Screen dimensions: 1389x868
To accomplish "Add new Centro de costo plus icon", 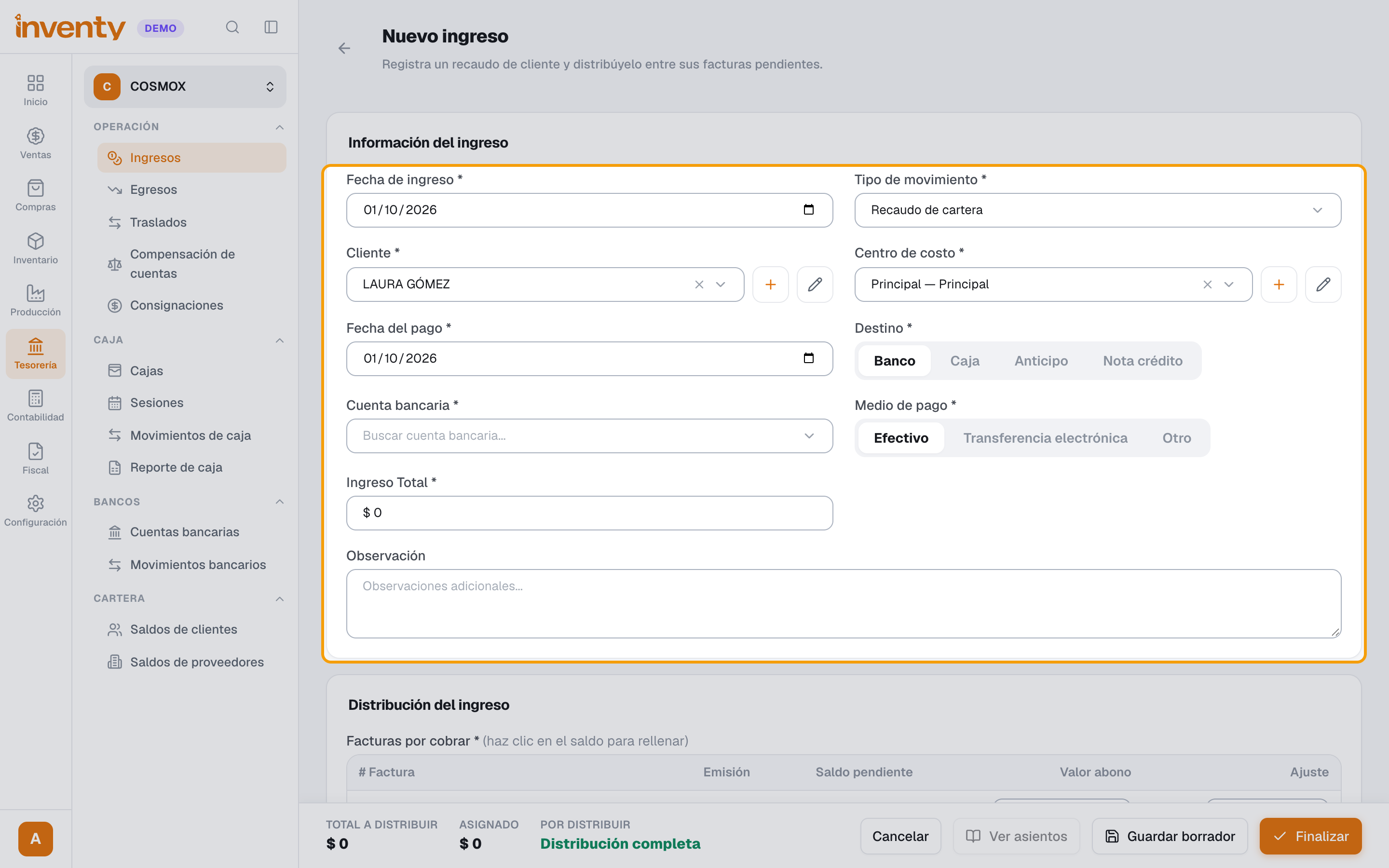I will click(1279, 284).
